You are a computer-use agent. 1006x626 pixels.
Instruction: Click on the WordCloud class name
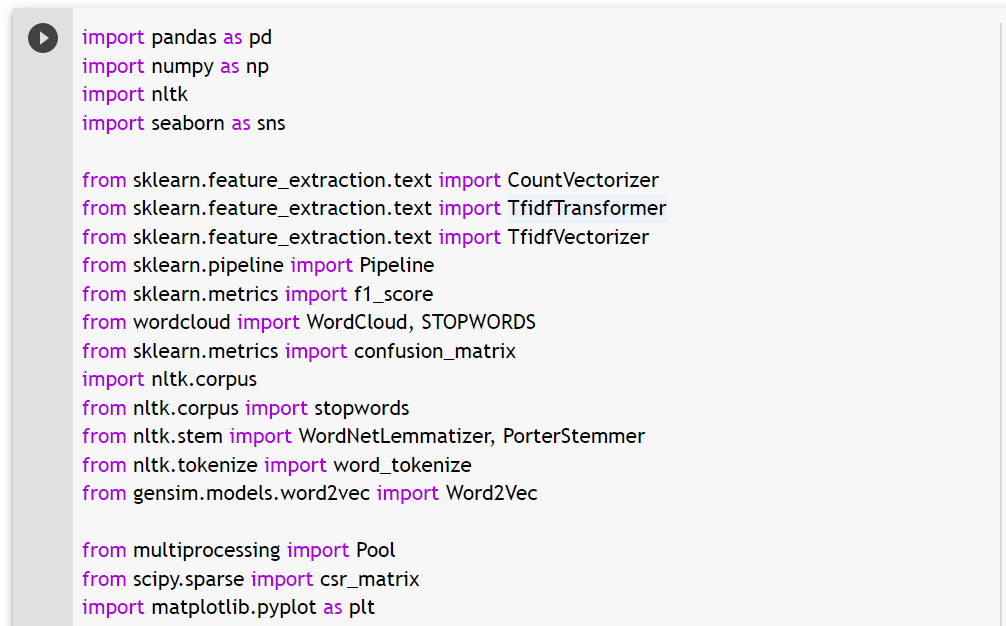(x=357, y=322)
